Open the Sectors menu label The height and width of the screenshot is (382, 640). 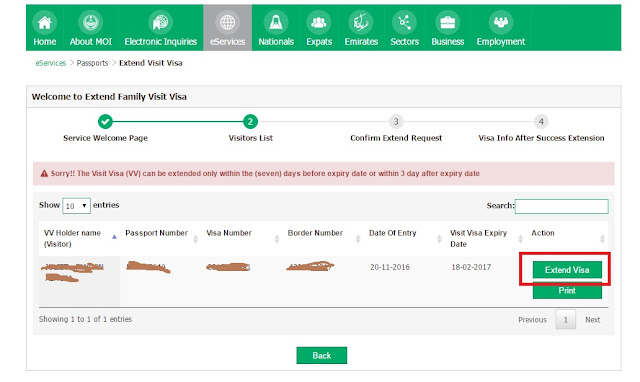coord(404,42)
